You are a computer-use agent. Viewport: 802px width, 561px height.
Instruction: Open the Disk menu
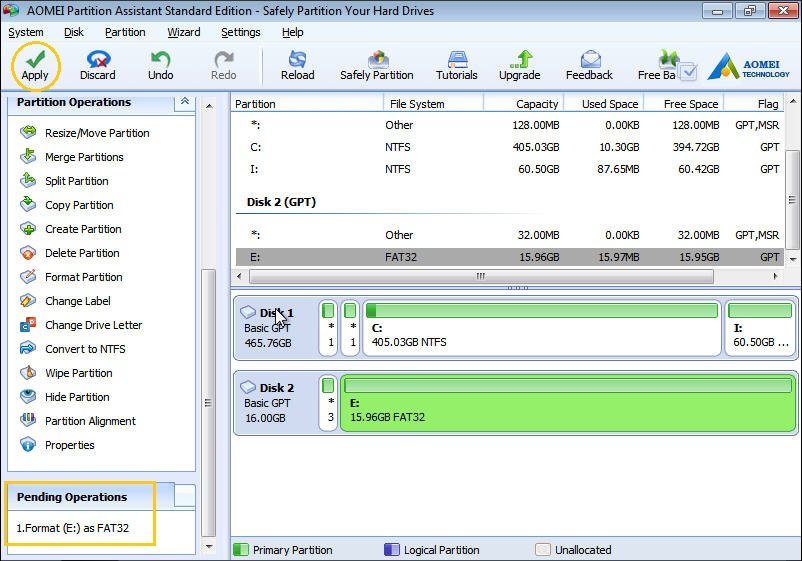coord(74,32)
